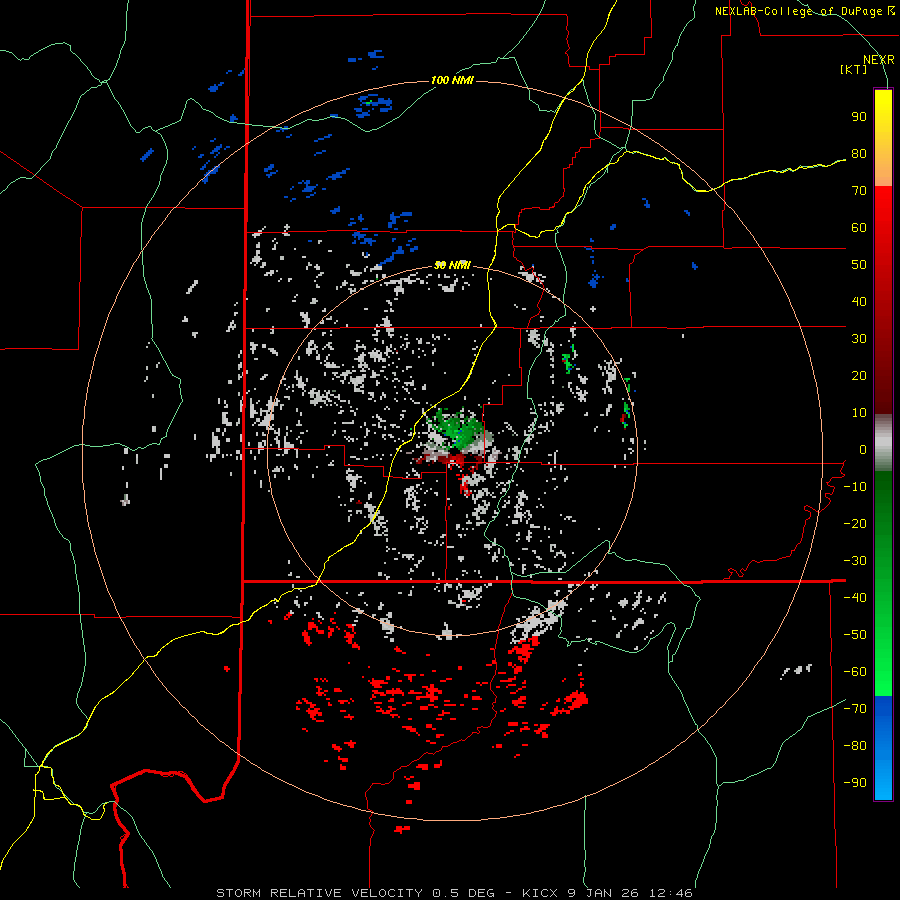The width and height of the screenshot is (900, 900).
Task: Select the -10 value on the velocity scale
Action: coord(855,487)
